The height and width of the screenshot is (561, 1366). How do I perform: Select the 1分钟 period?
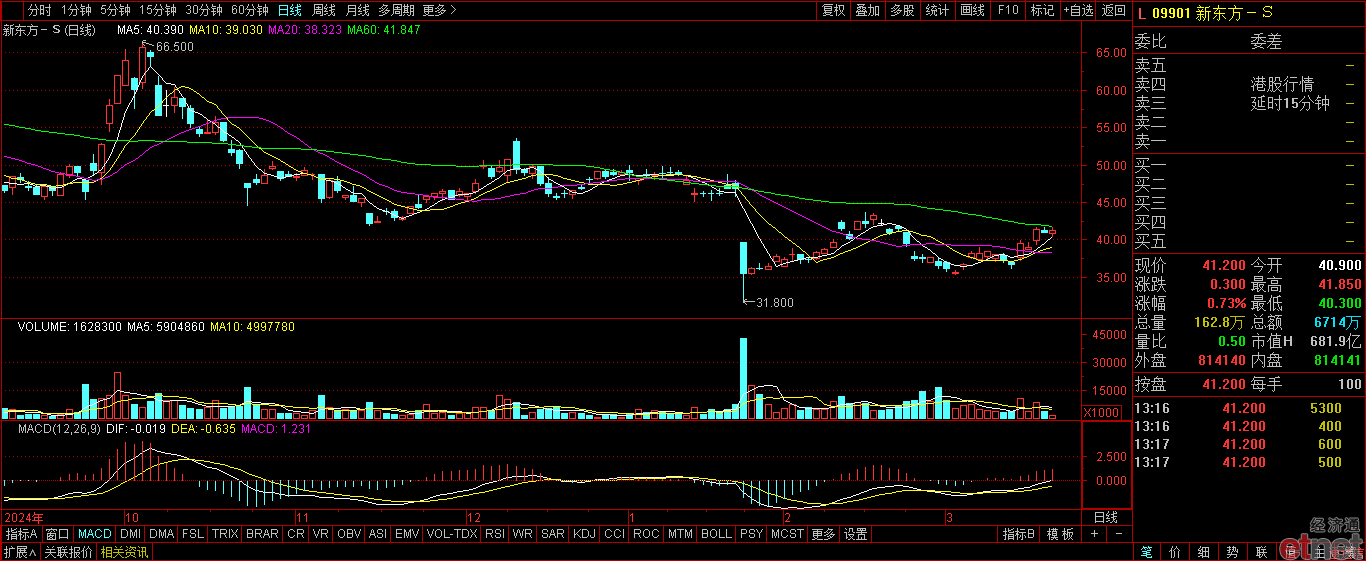76,10
